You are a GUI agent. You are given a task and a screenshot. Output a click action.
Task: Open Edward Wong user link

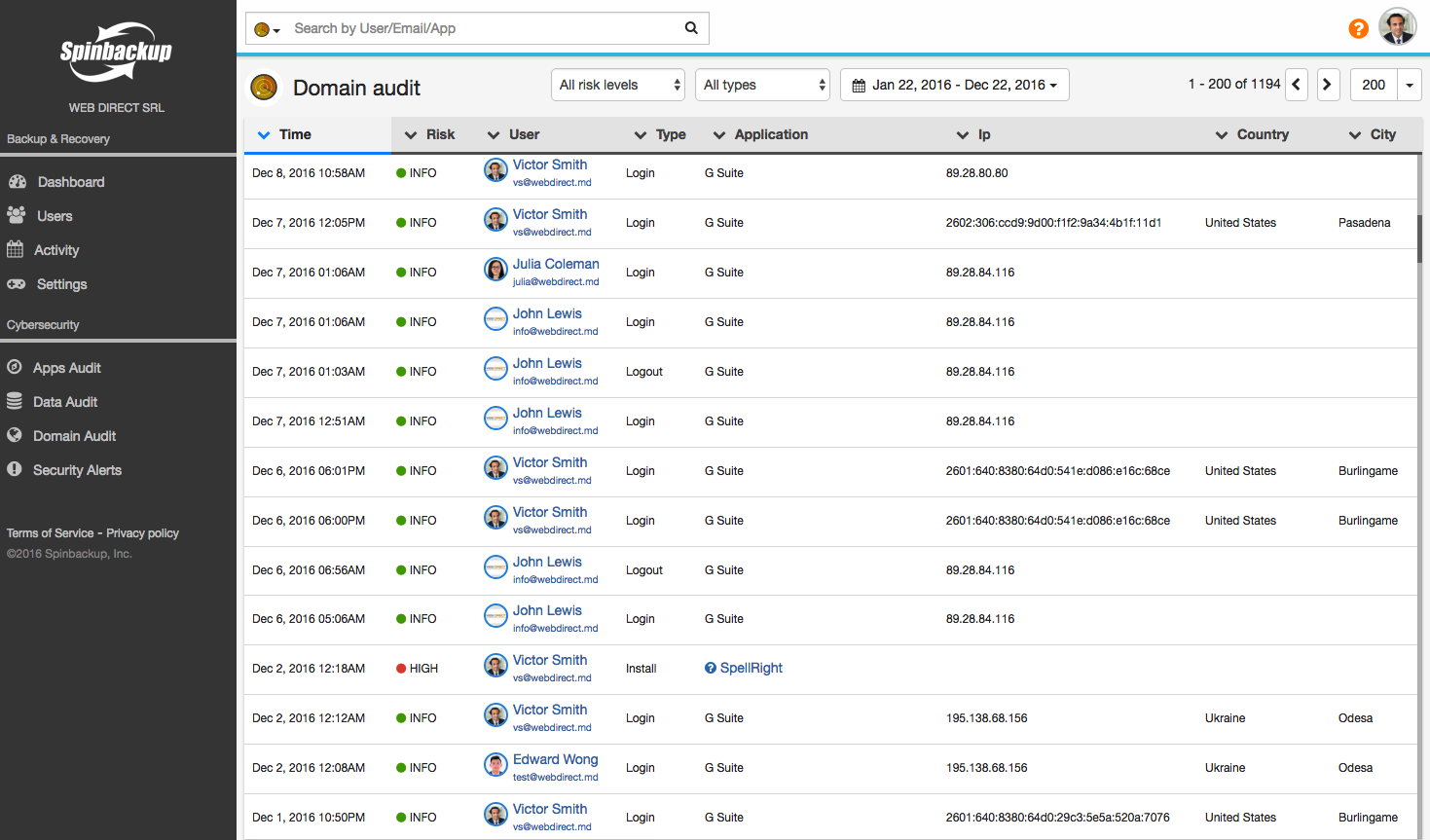click(555, 759)
